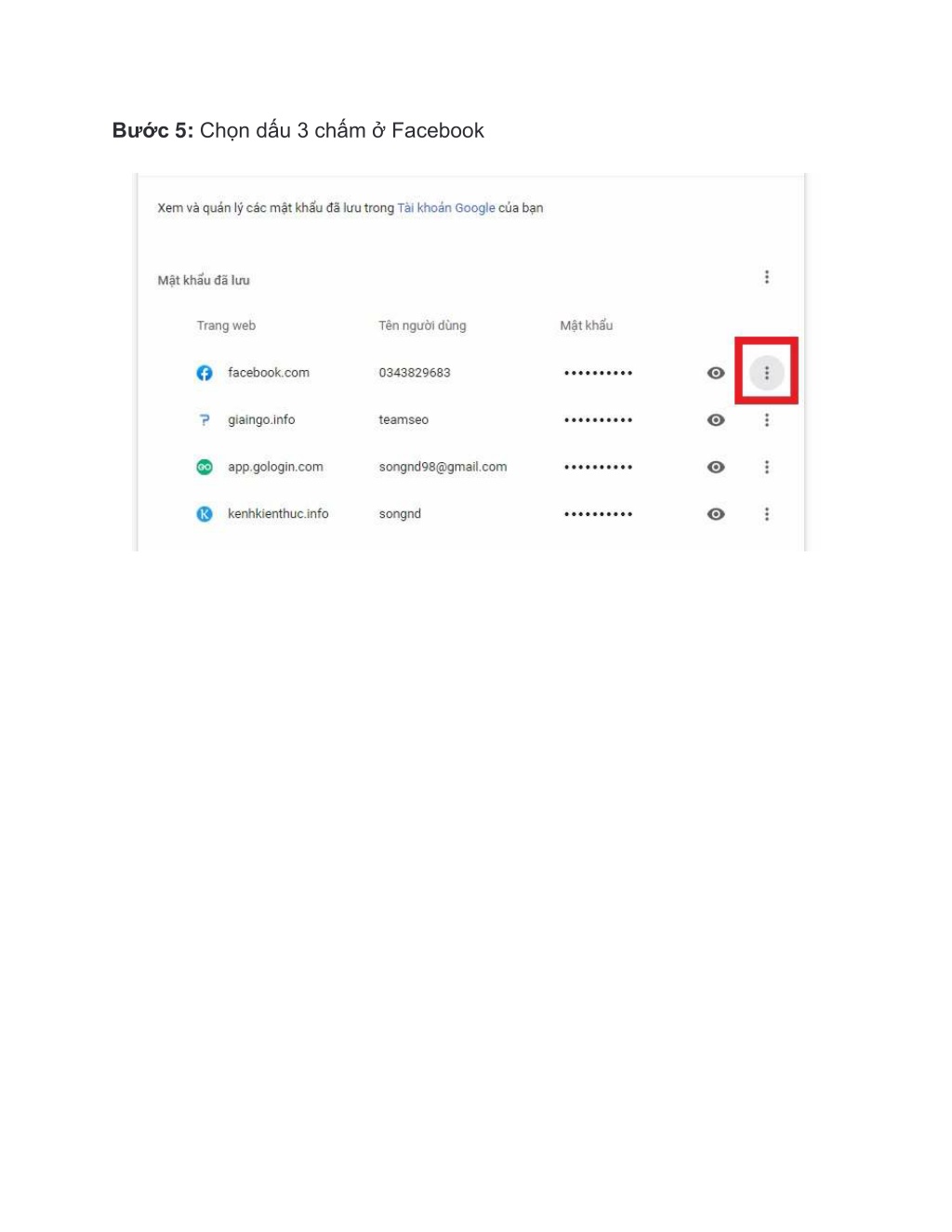The width and height of the screenshot is (952, 1232).
Task: Show the giaingo.info password
Action: [x=716, y=420]
